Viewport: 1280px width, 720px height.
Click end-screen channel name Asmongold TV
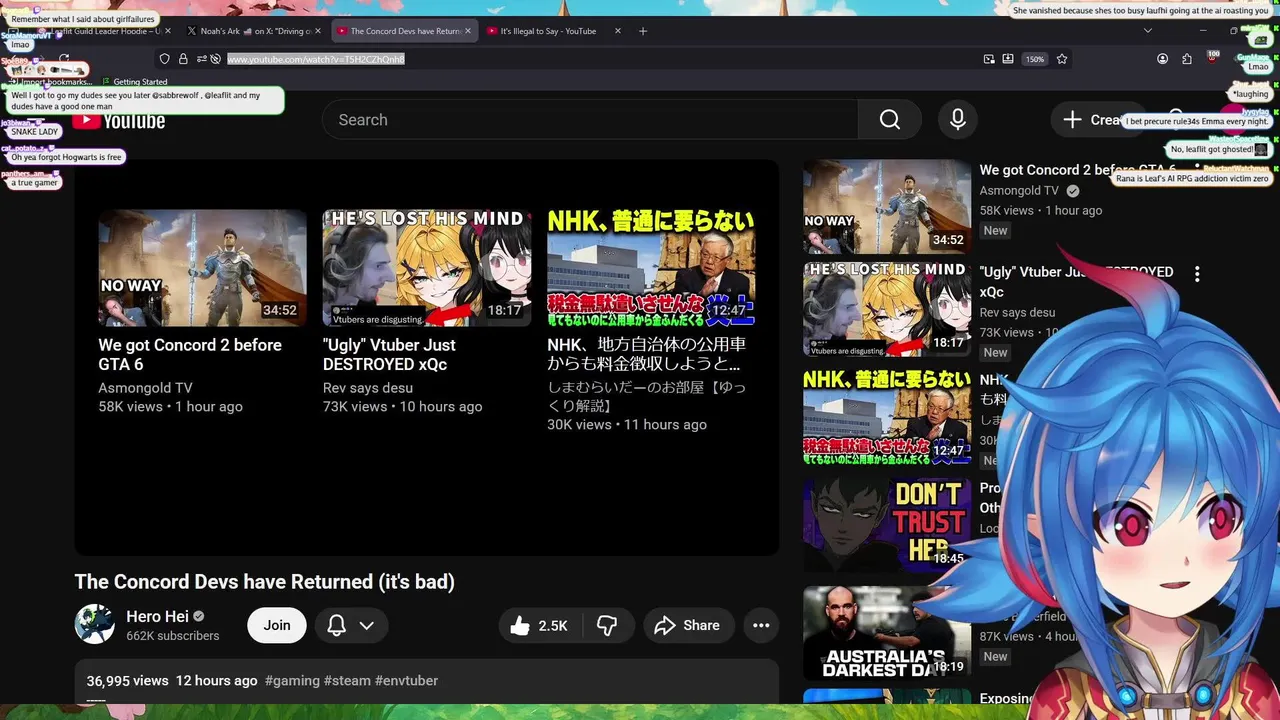click(145, 388)
